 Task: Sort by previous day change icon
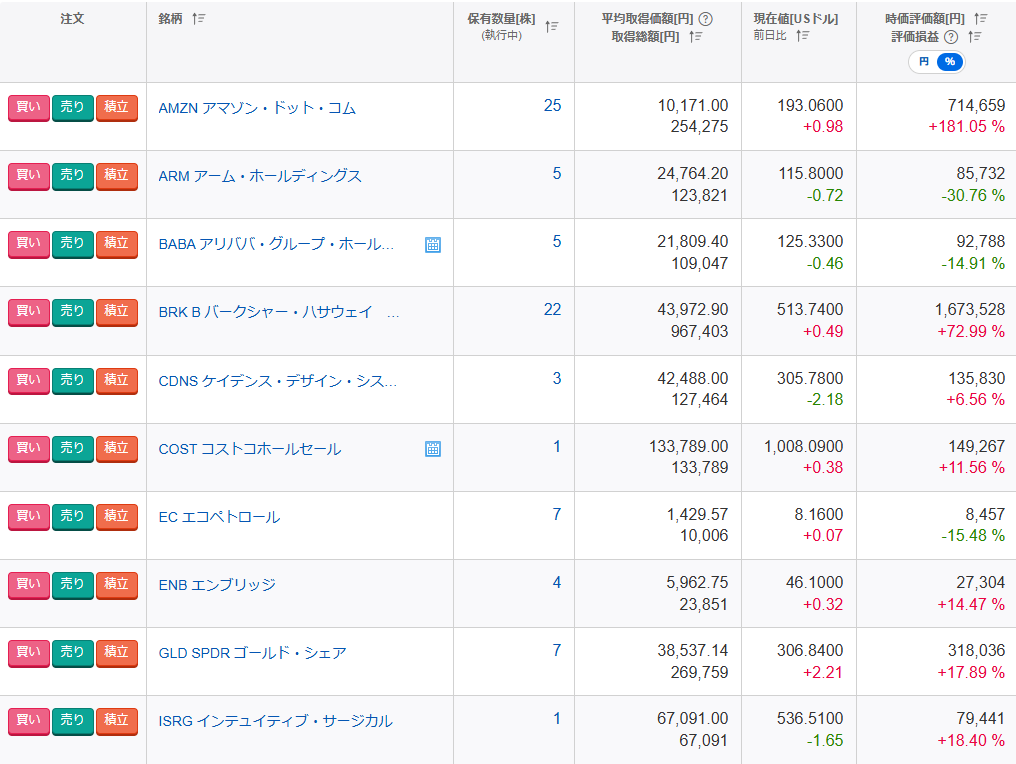pyautogui.click(x=803, y=36)
